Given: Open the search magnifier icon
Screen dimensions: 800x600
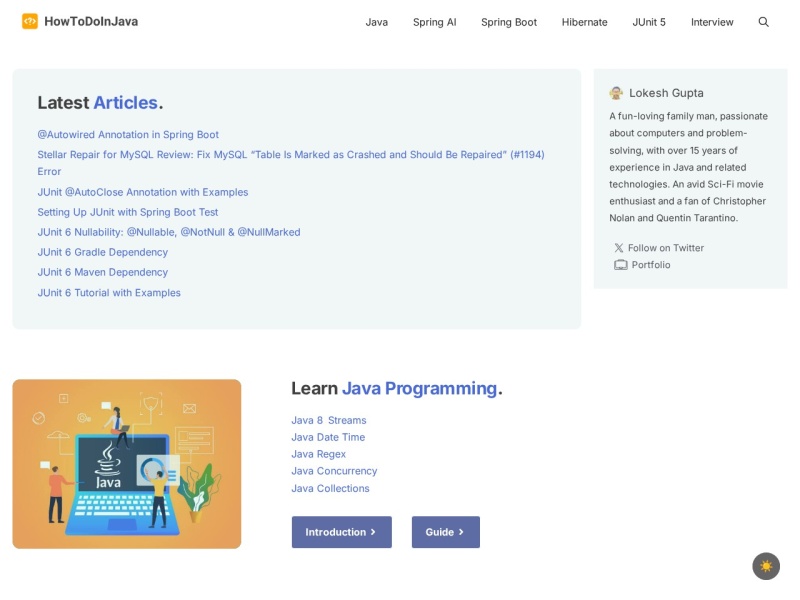Looking at the screenshot, I should click(763, 22).
